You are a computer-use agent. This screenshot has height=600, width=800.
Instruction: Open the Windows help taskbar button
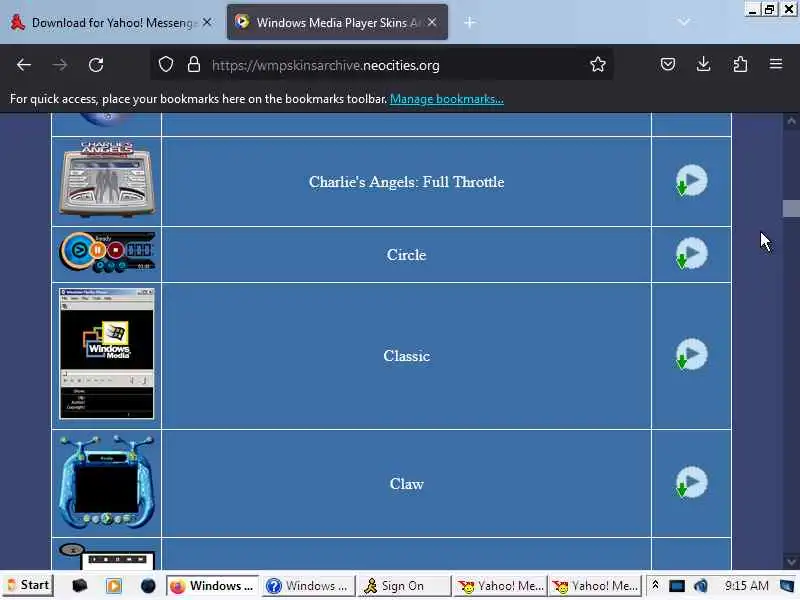click(309, 586)
